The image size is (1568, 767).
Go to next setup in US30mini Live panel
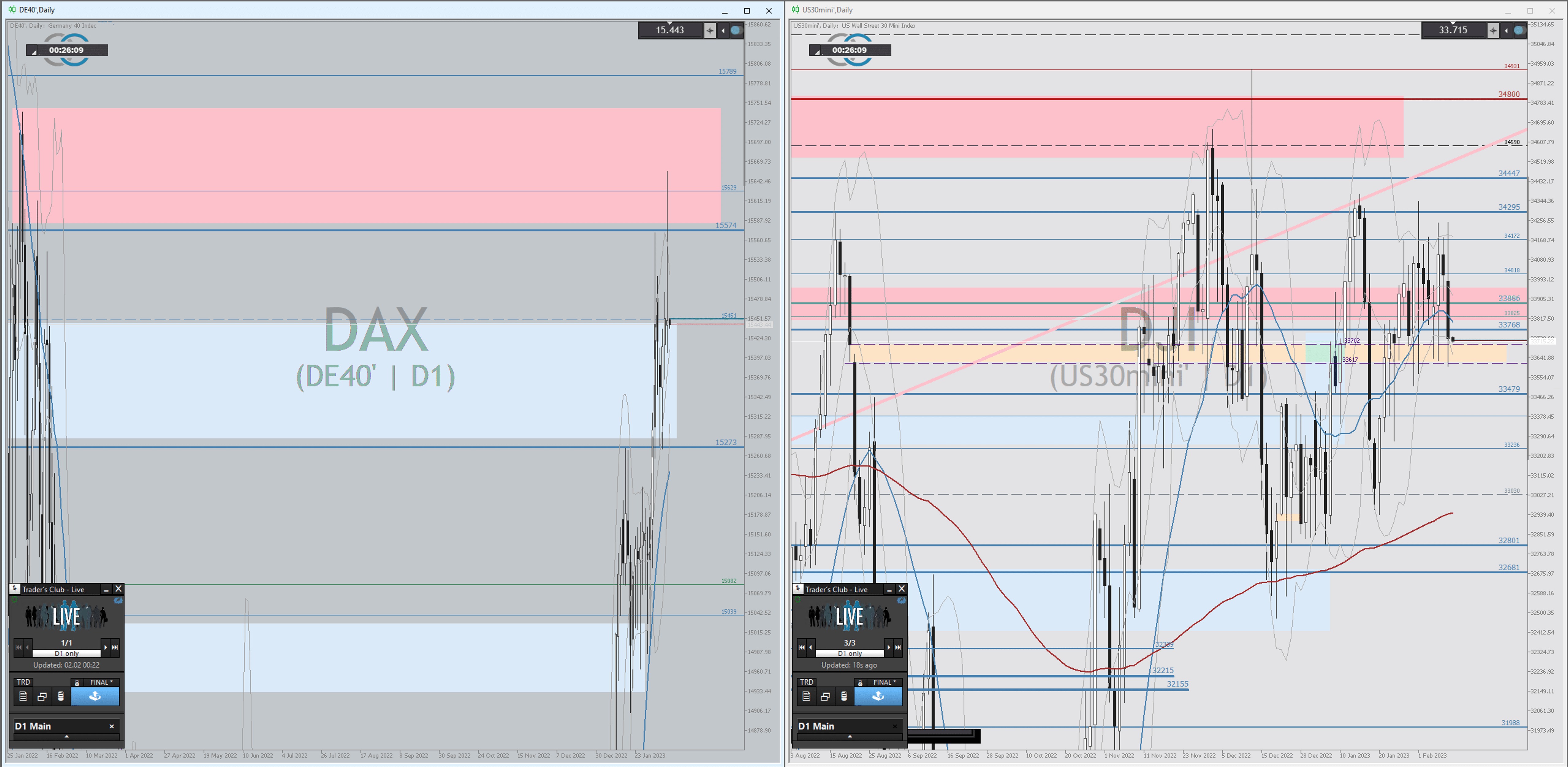click(889, 647)
